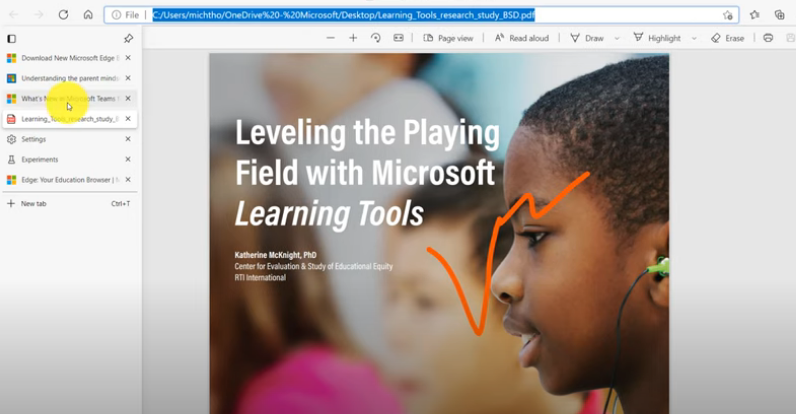Print the PDF document
Viewport: 796px width, 414px height.
click(768, 38)
